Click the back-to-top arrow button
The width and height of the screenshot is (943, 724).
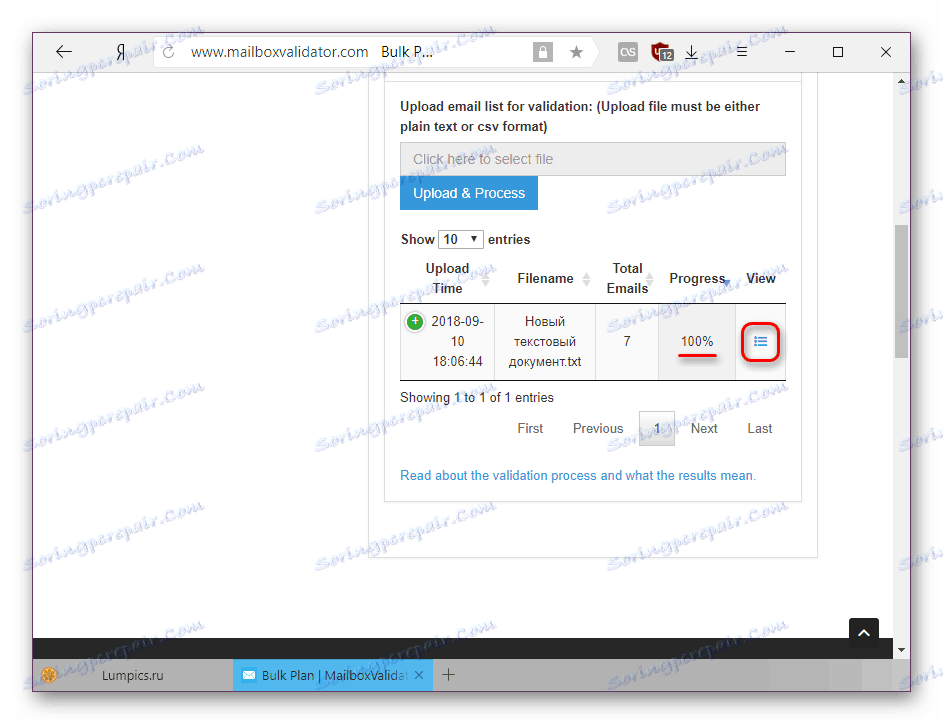point(864,633)
